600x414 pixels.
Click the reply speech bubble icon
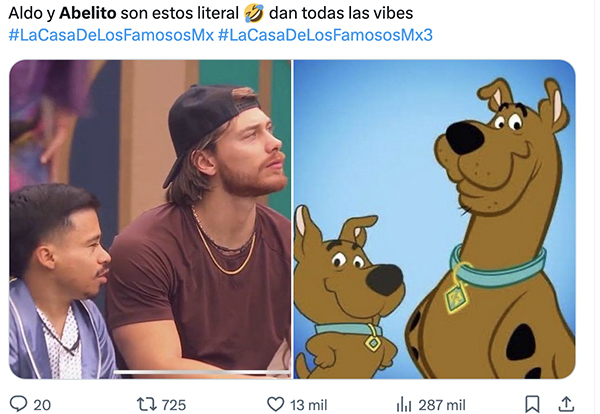pyautogui.click(x=18, y=404)
